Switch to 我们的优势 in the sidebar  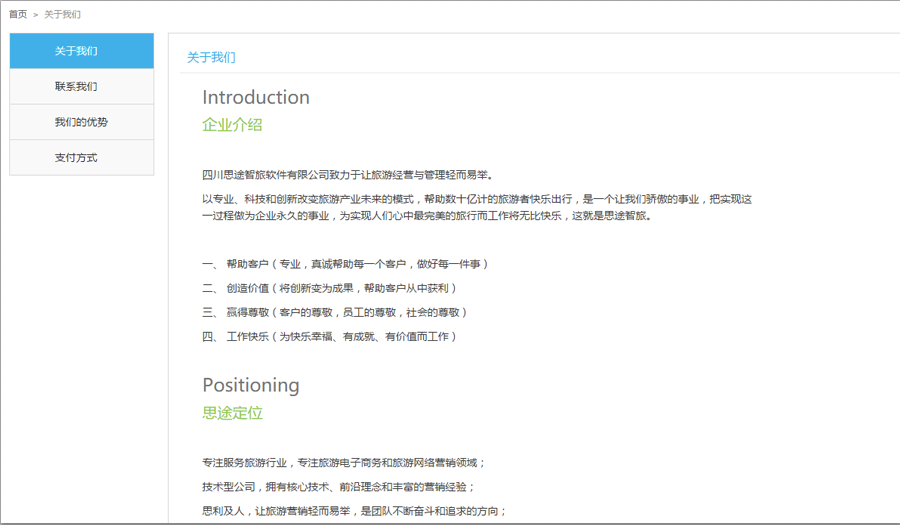[81, 122]
